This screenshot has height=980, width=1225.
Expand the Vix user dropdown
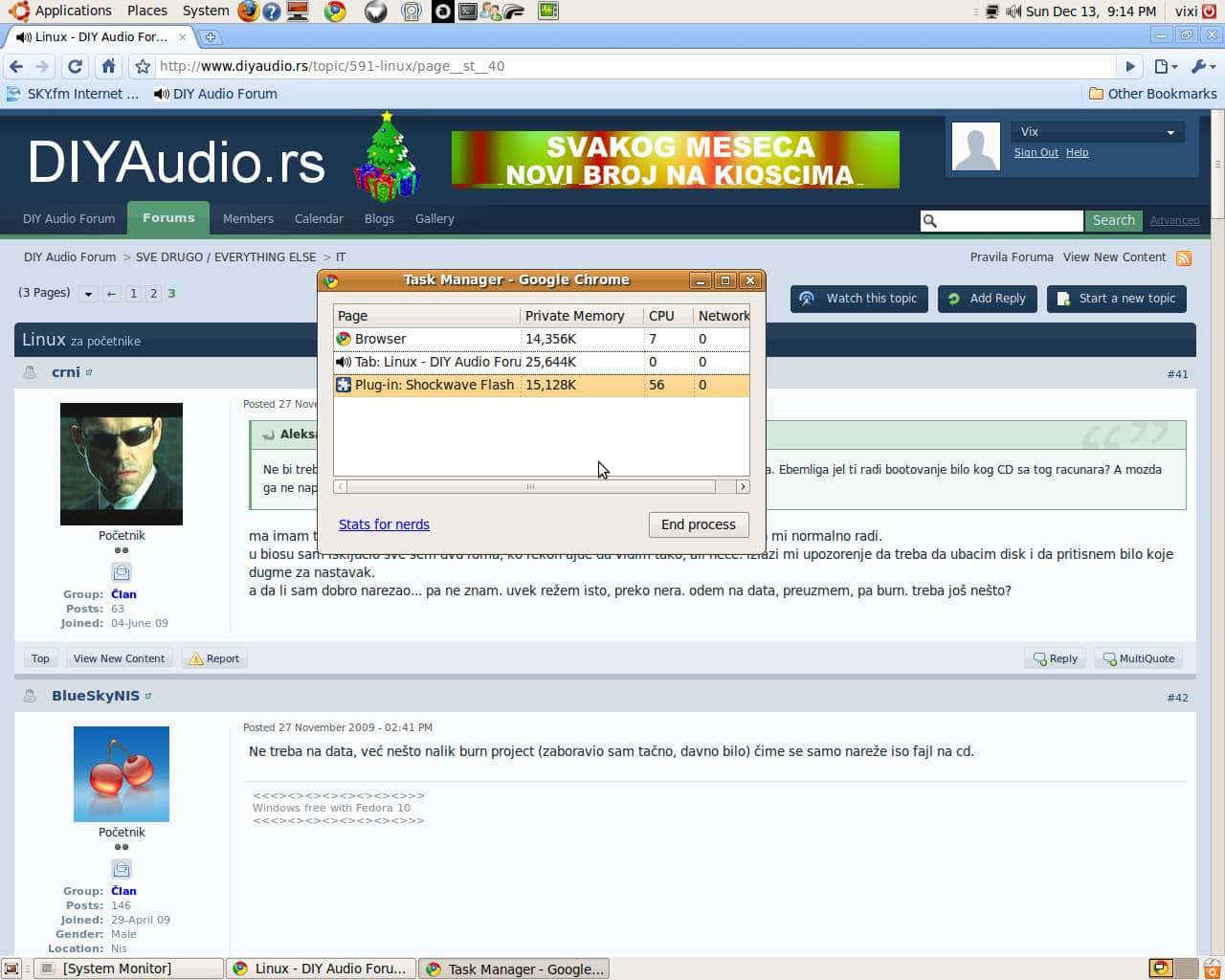1098,132
